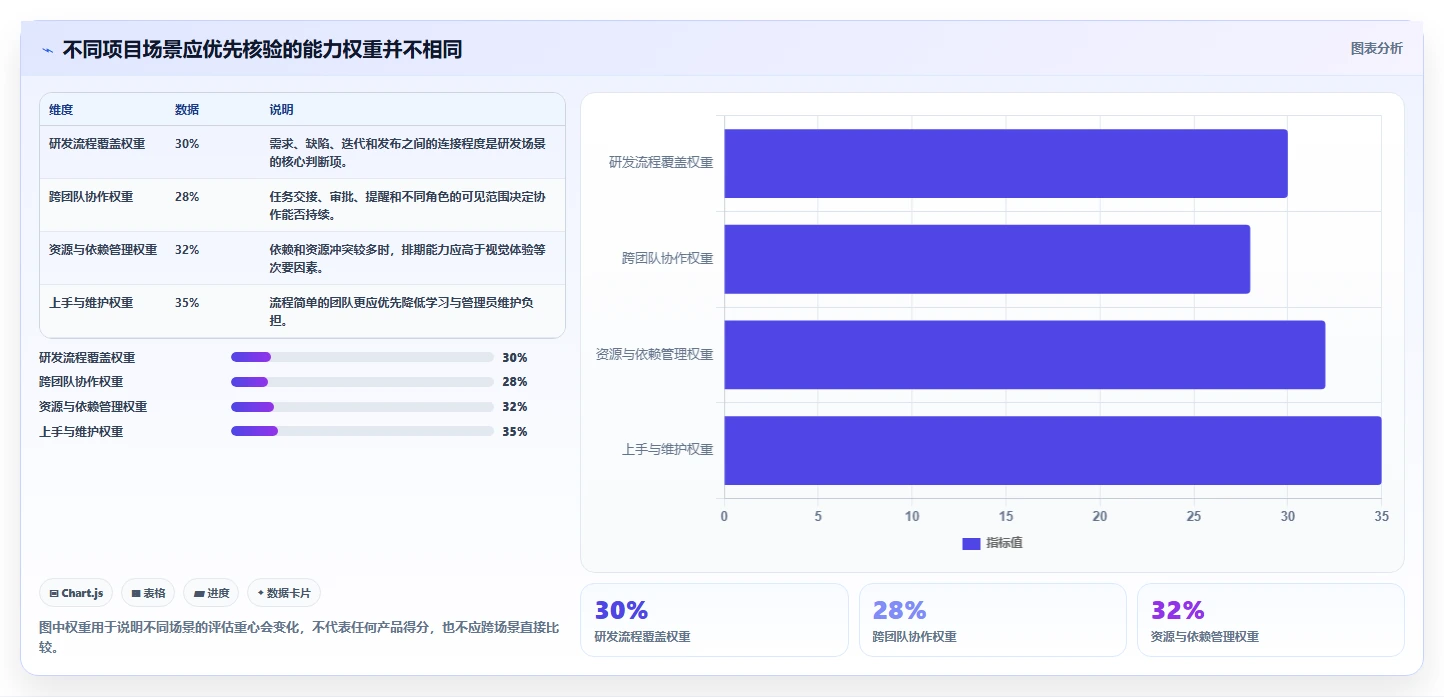Click the x-axis tick labeled 35
Image resolution: width=1444 pixels, height=697 pixels.
pos(1382,516)
